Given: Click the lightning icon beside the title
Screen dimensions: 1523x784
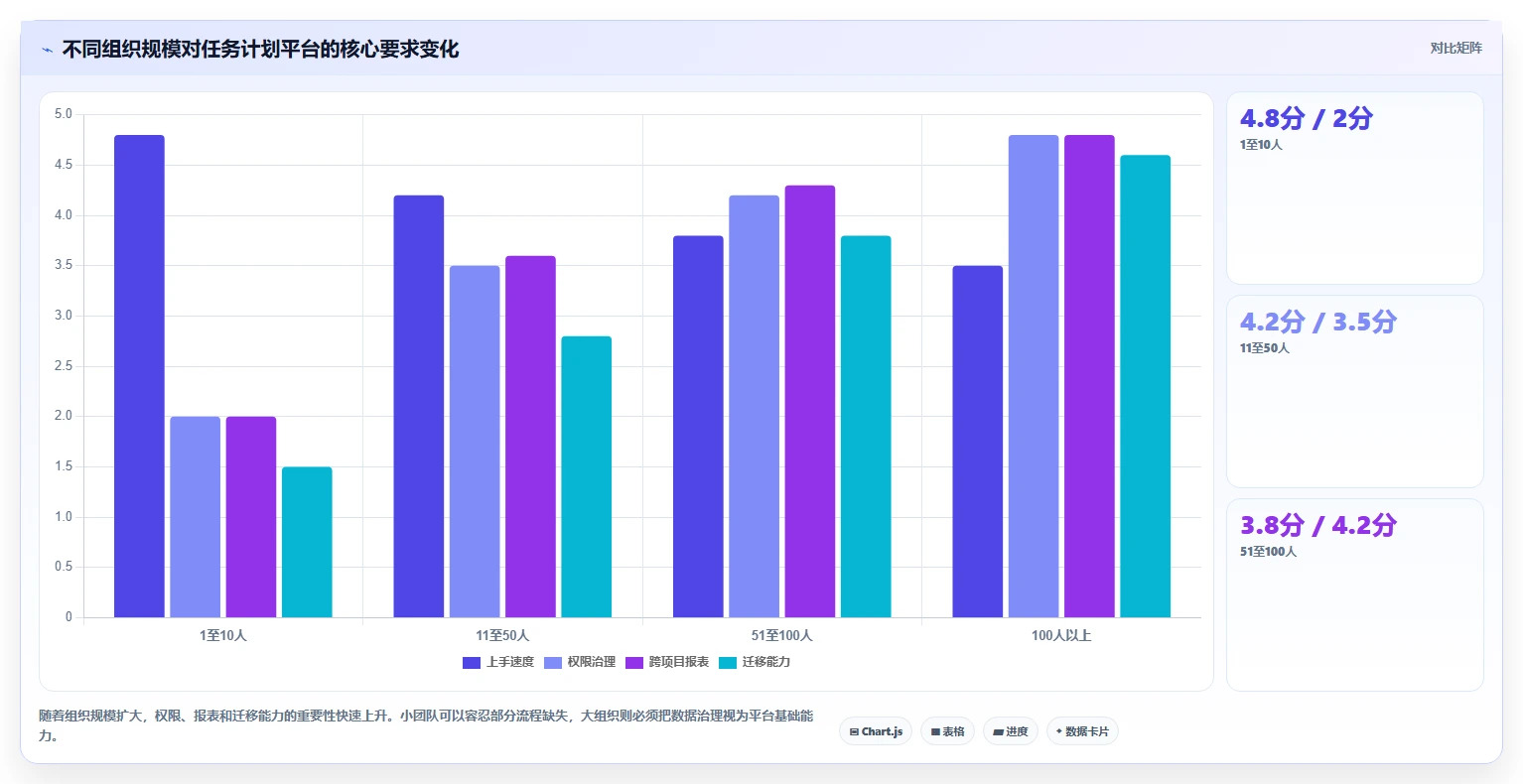Looking at the screenshot, I should tap(47, 50).
